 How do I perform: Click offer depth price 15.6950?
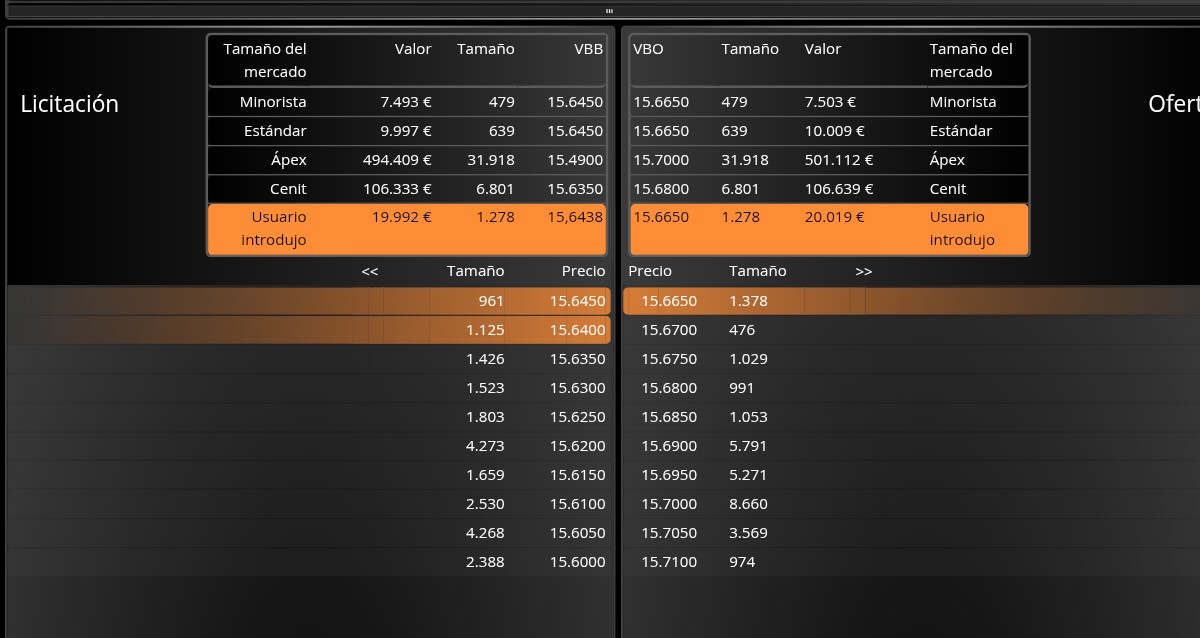(x=669, y=475)
